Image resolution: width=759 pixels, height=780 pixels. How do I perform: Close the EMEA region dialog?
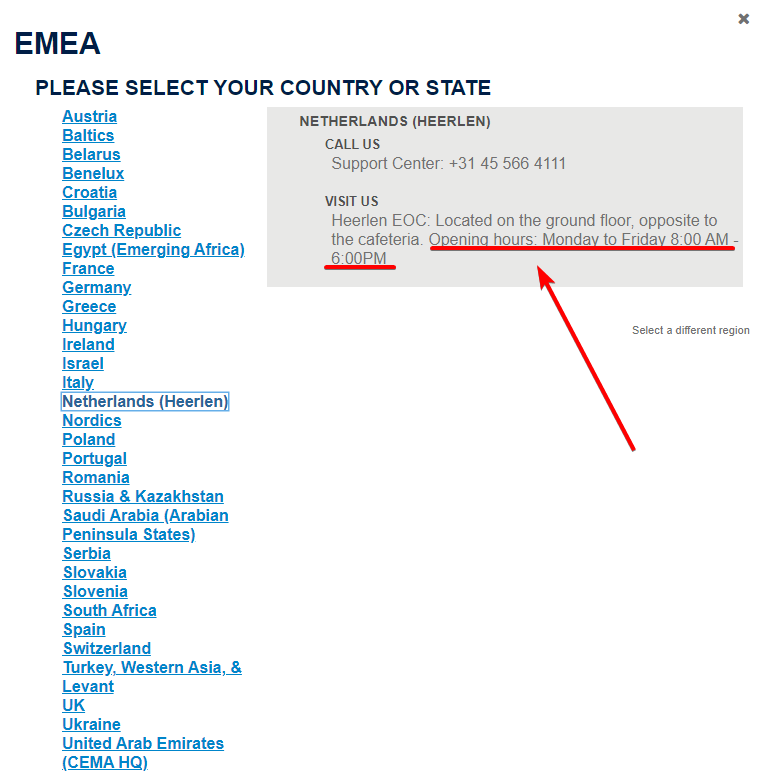pos(743,19)
